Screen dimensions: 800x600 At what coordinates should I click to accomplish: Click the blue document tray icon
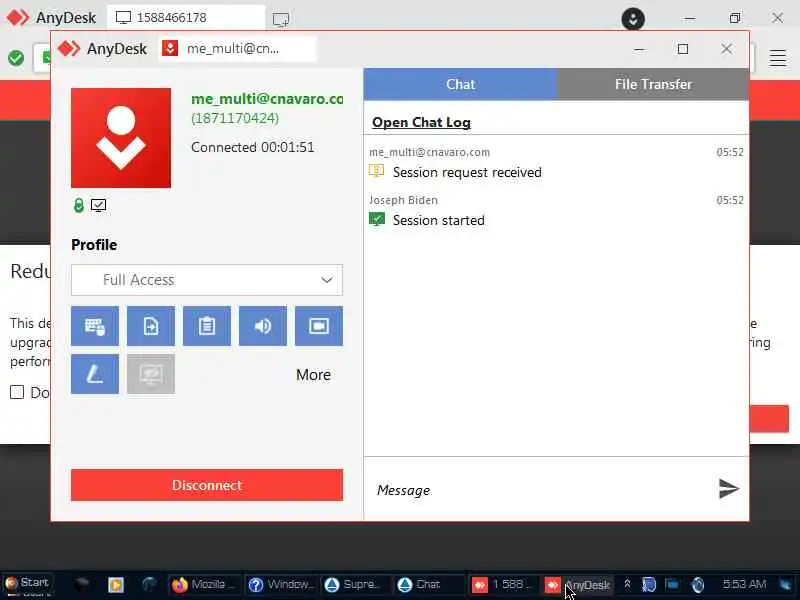[x=648, y=584]
